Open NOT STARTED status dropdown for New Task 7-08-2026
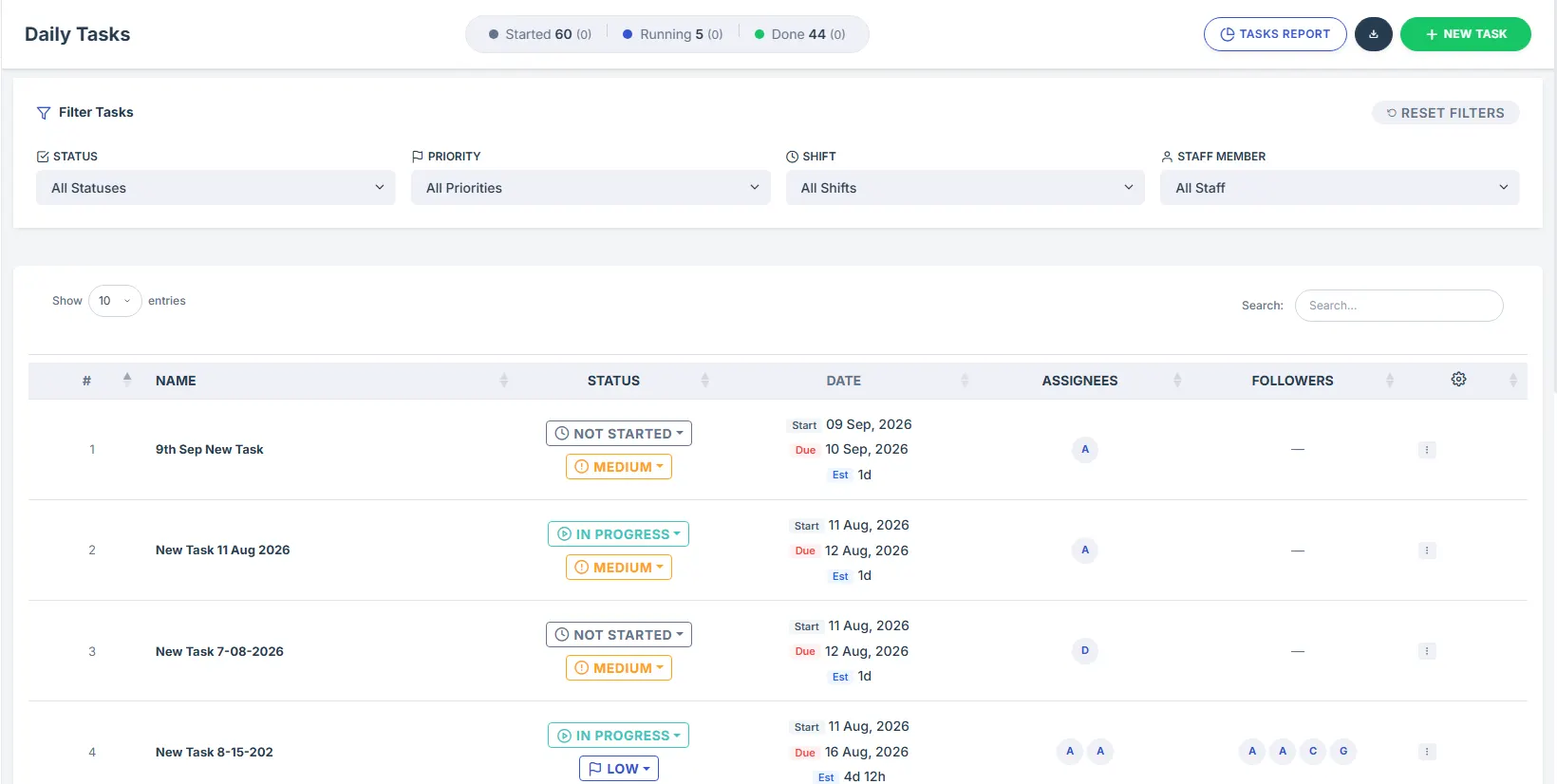Viewport: 1557px width, 784px height. coord(619,635)
